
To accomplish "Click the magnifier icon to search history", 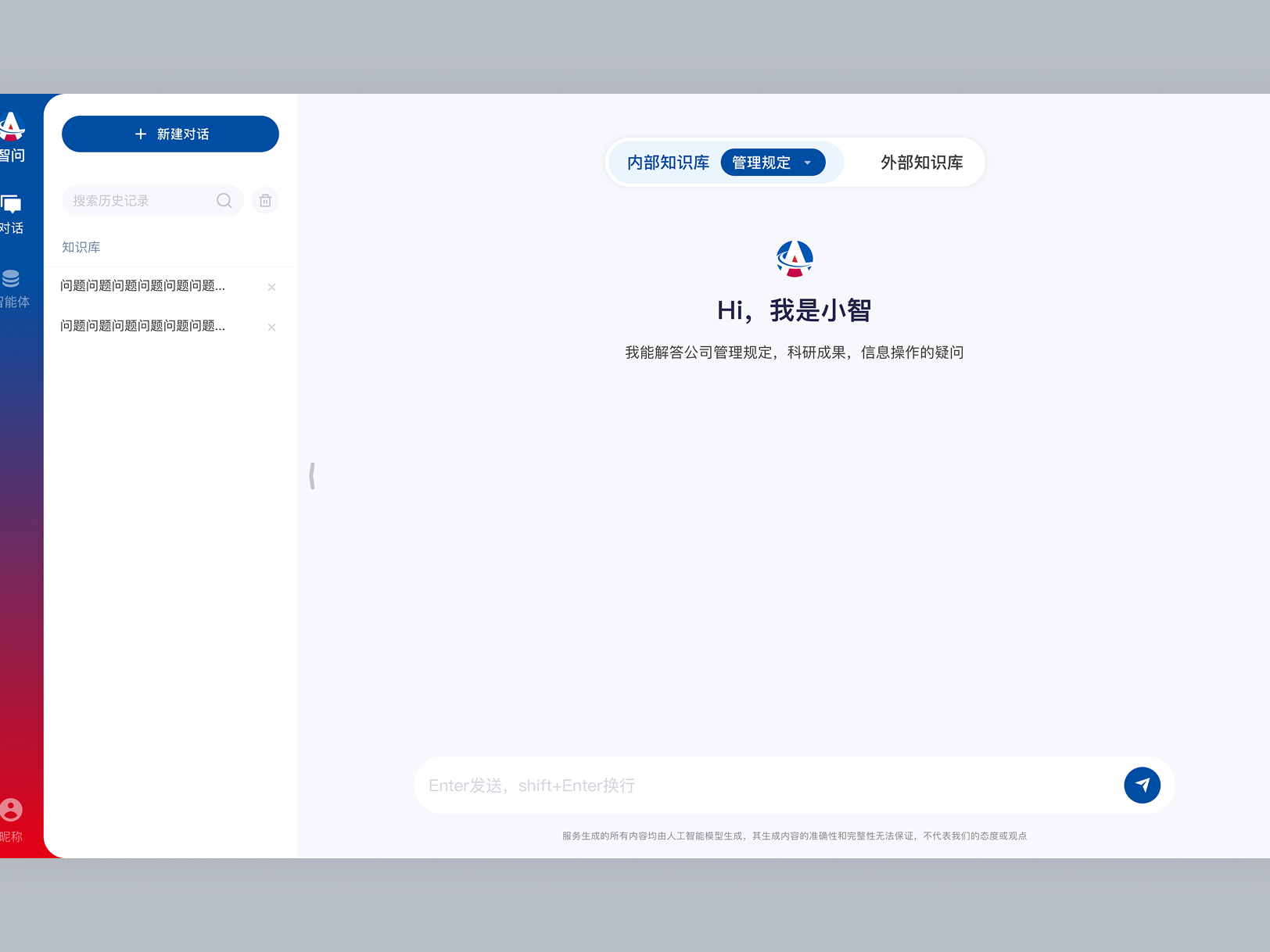I will pyautogui.click(x=224, y=201).
